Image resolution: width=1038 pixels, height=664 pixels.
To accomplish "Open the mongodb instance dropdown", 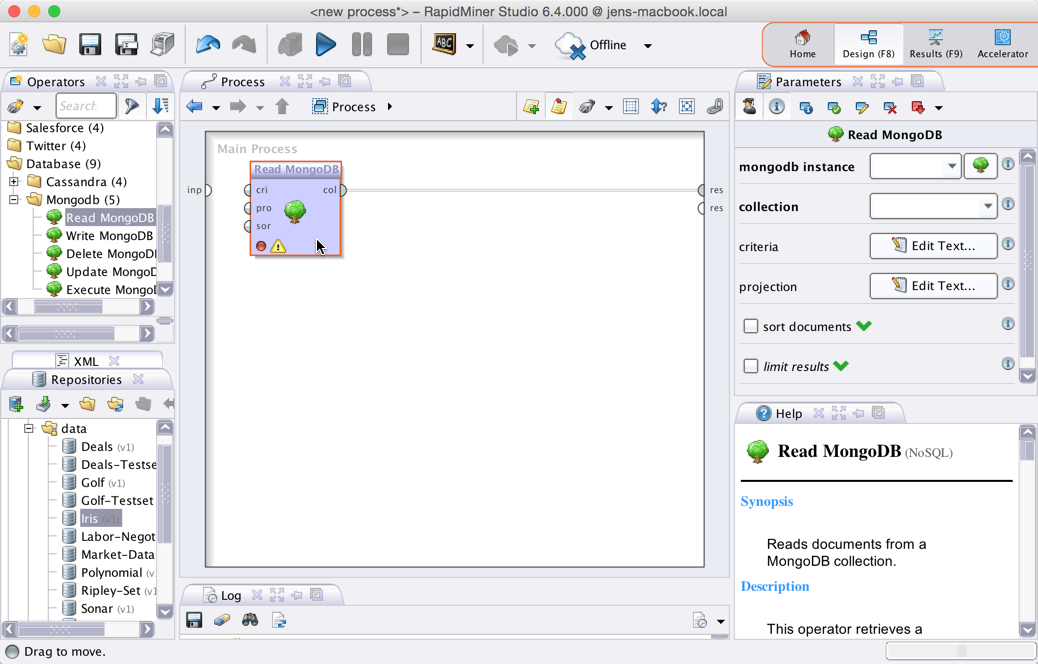I will (x=951, y=166).
